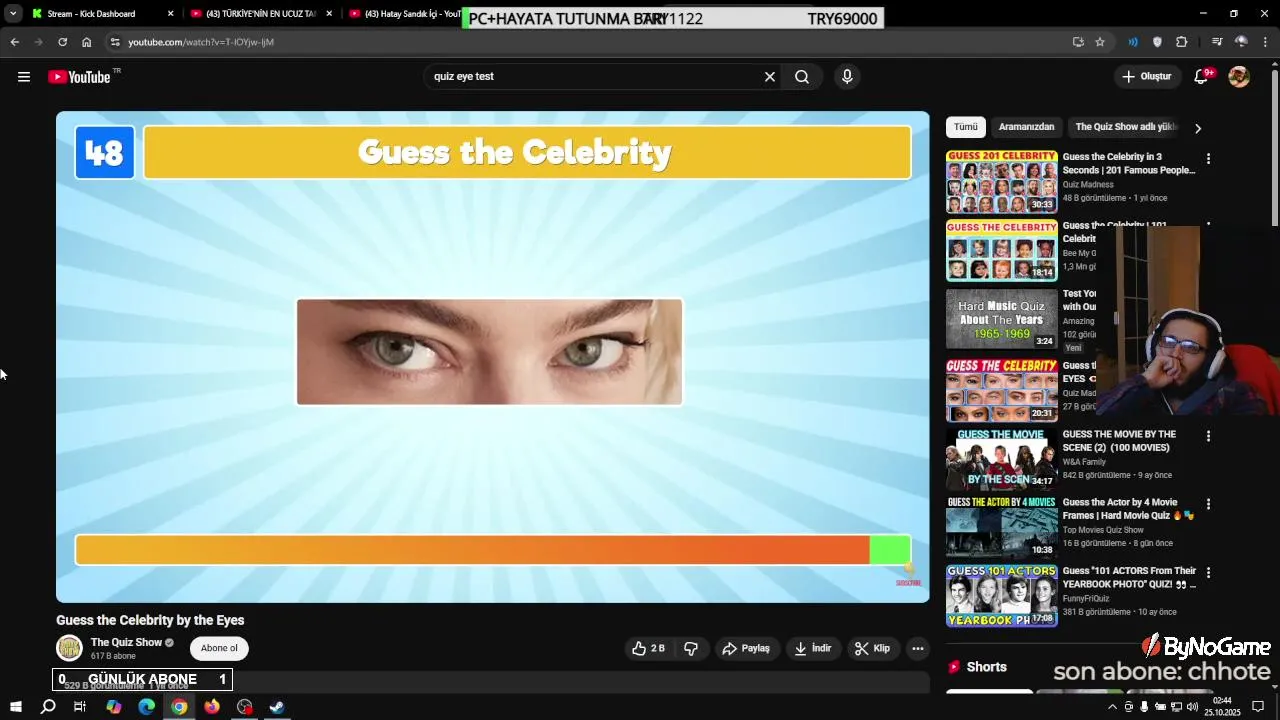Subscribe with the Abone ol button
The height and width of the screenshot is (720, 1280).
coord(219,648)
